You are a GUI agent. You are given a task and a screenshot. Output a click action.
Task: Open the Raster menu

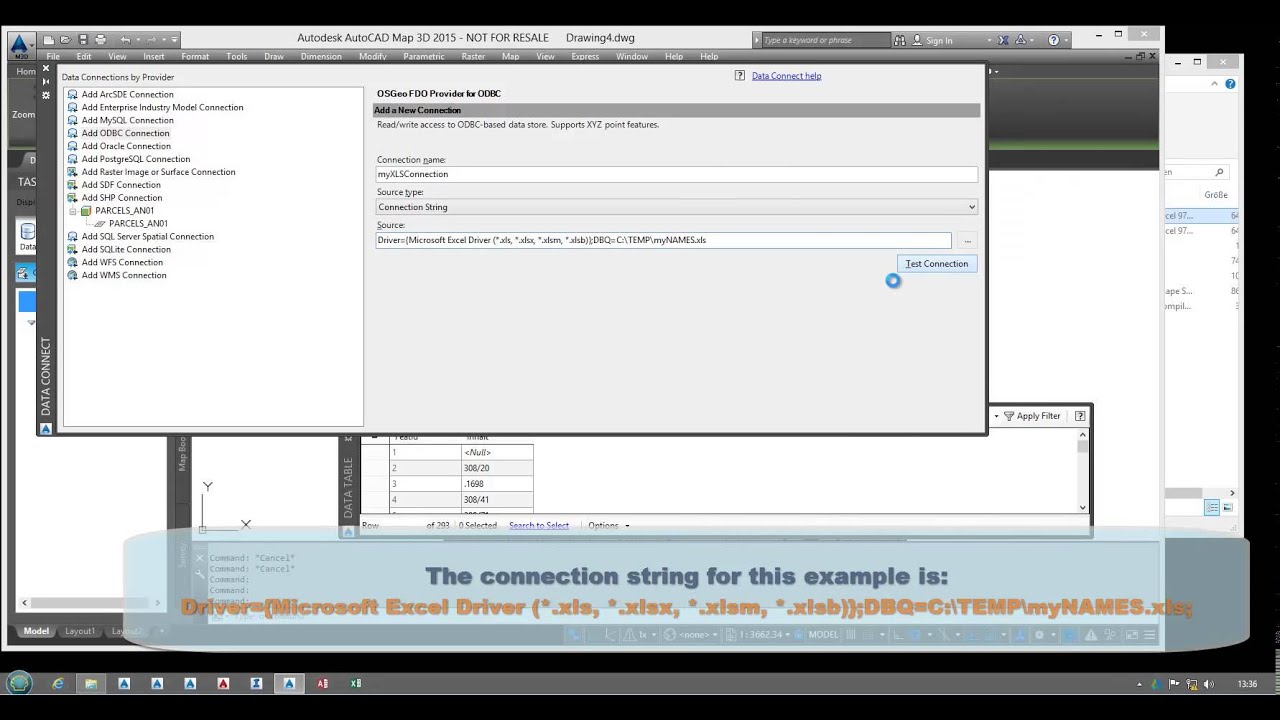(473, 57)
